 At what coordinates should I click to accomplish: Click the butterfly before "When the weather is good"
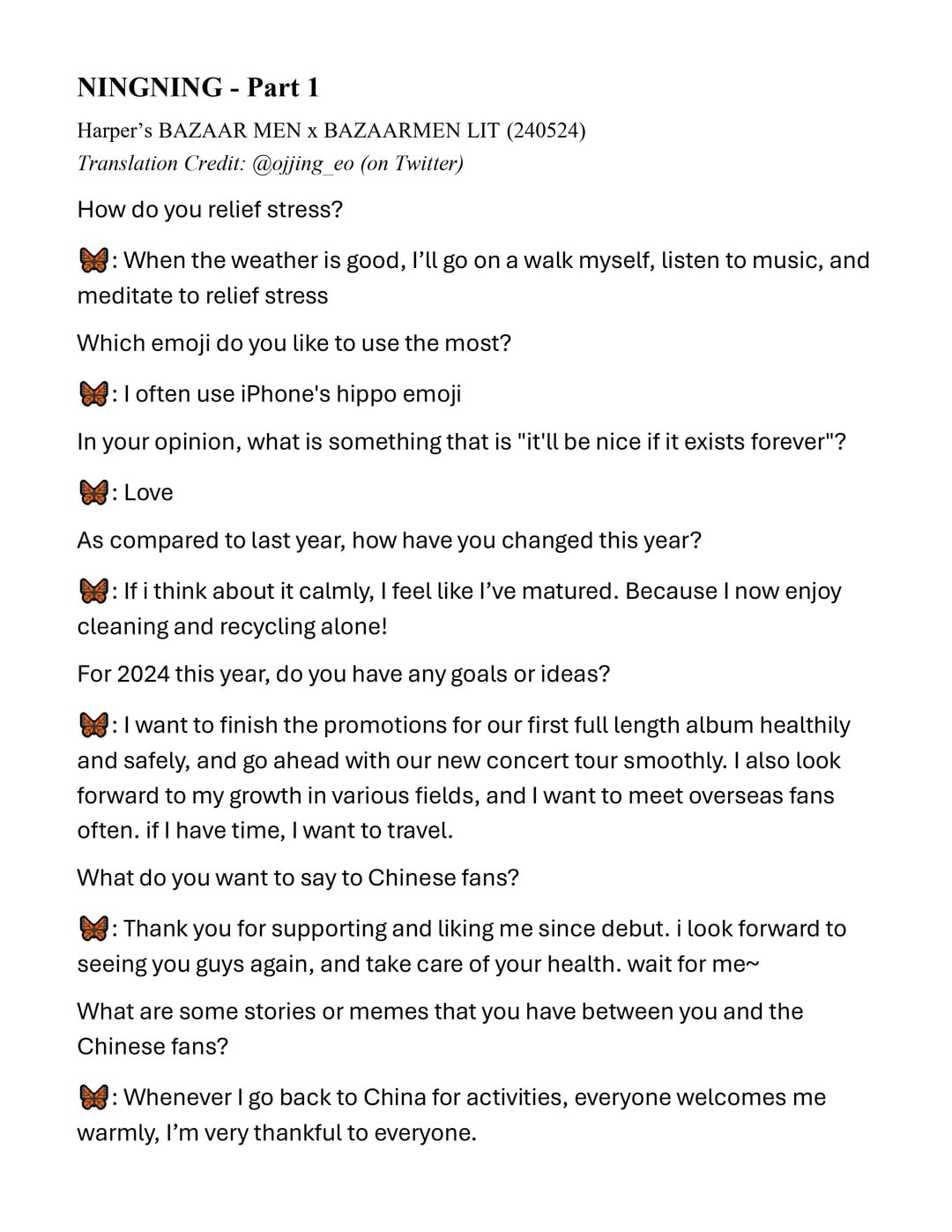93,261
